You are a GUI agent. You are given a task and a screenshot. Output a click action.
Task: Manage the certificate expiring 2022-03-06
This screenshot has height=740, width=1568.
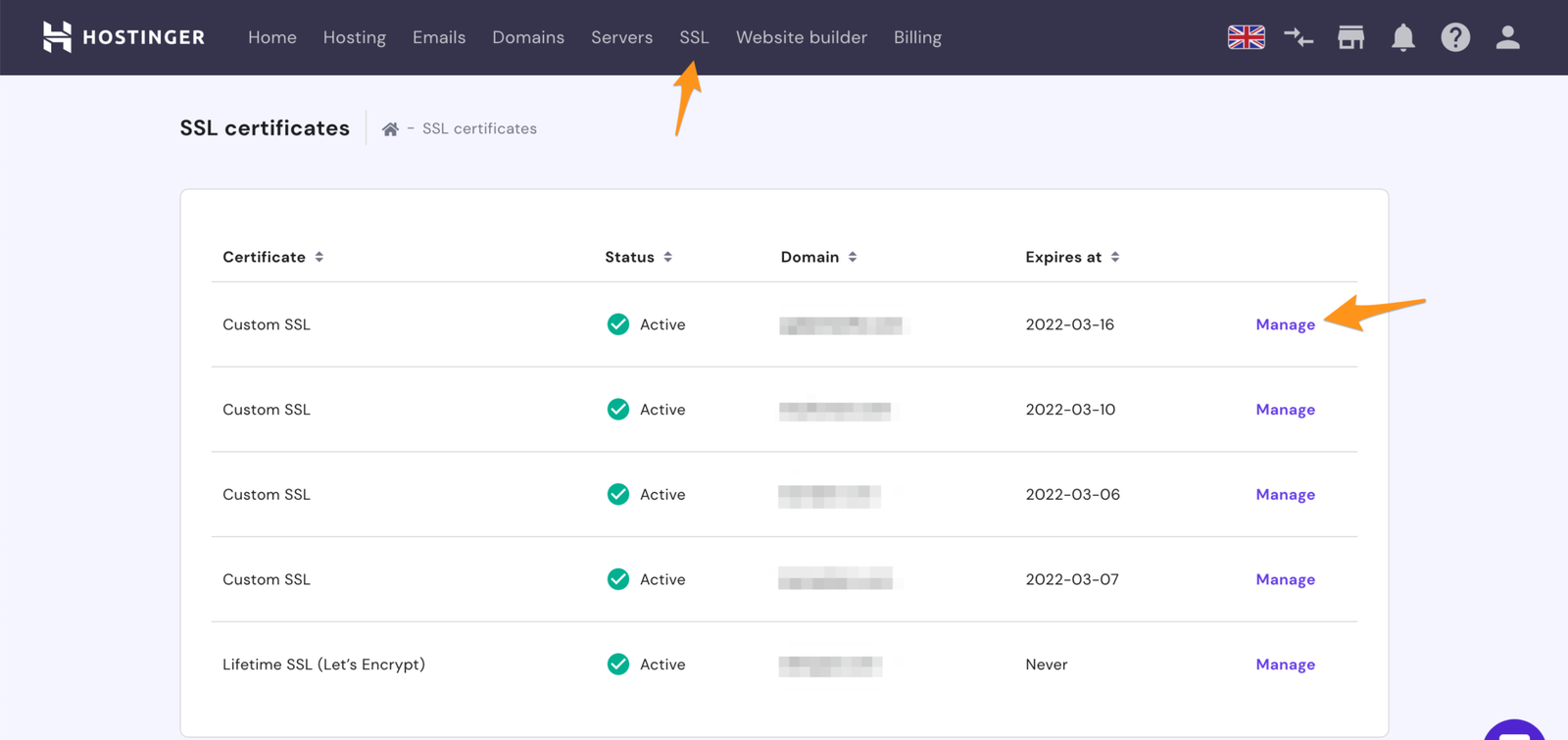[1285, 495]
